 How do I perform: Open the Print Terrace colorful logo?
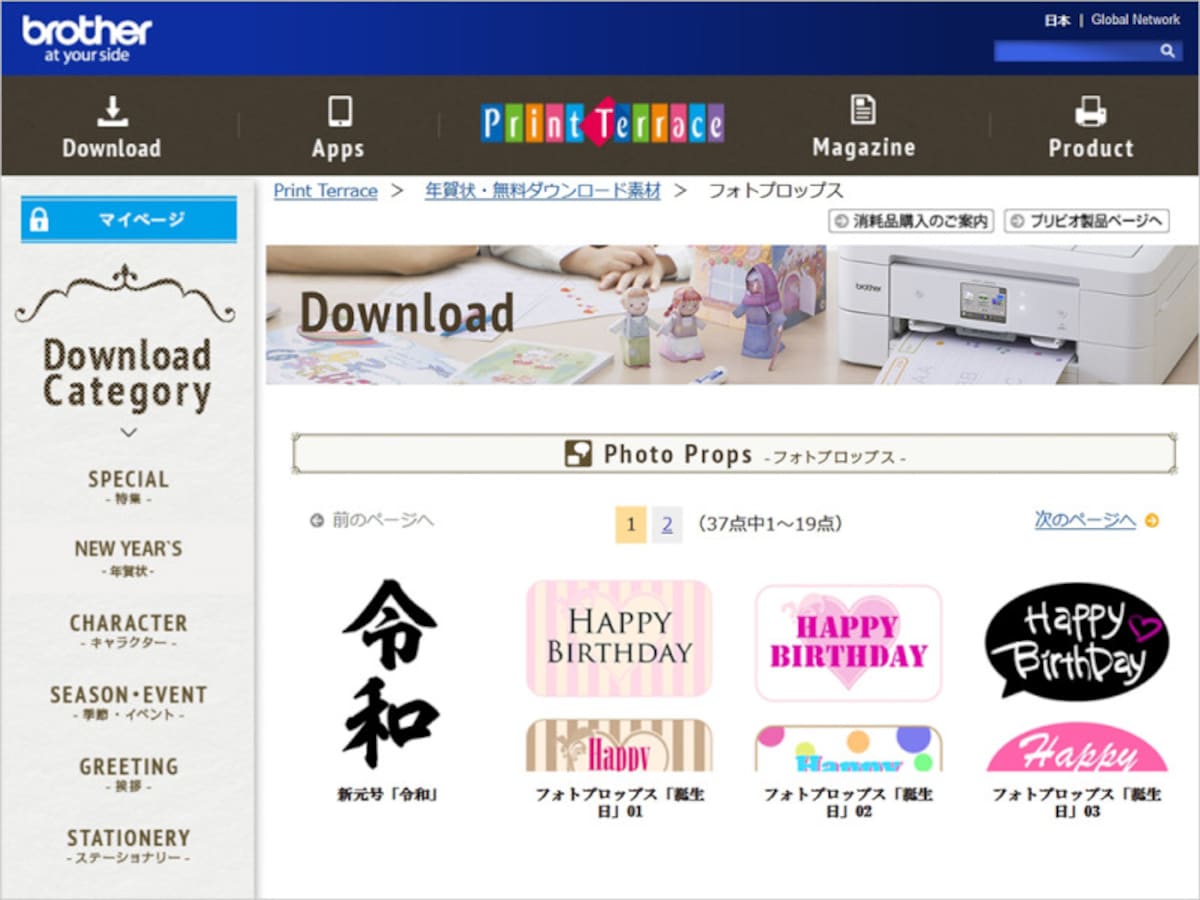coord(602,123)
